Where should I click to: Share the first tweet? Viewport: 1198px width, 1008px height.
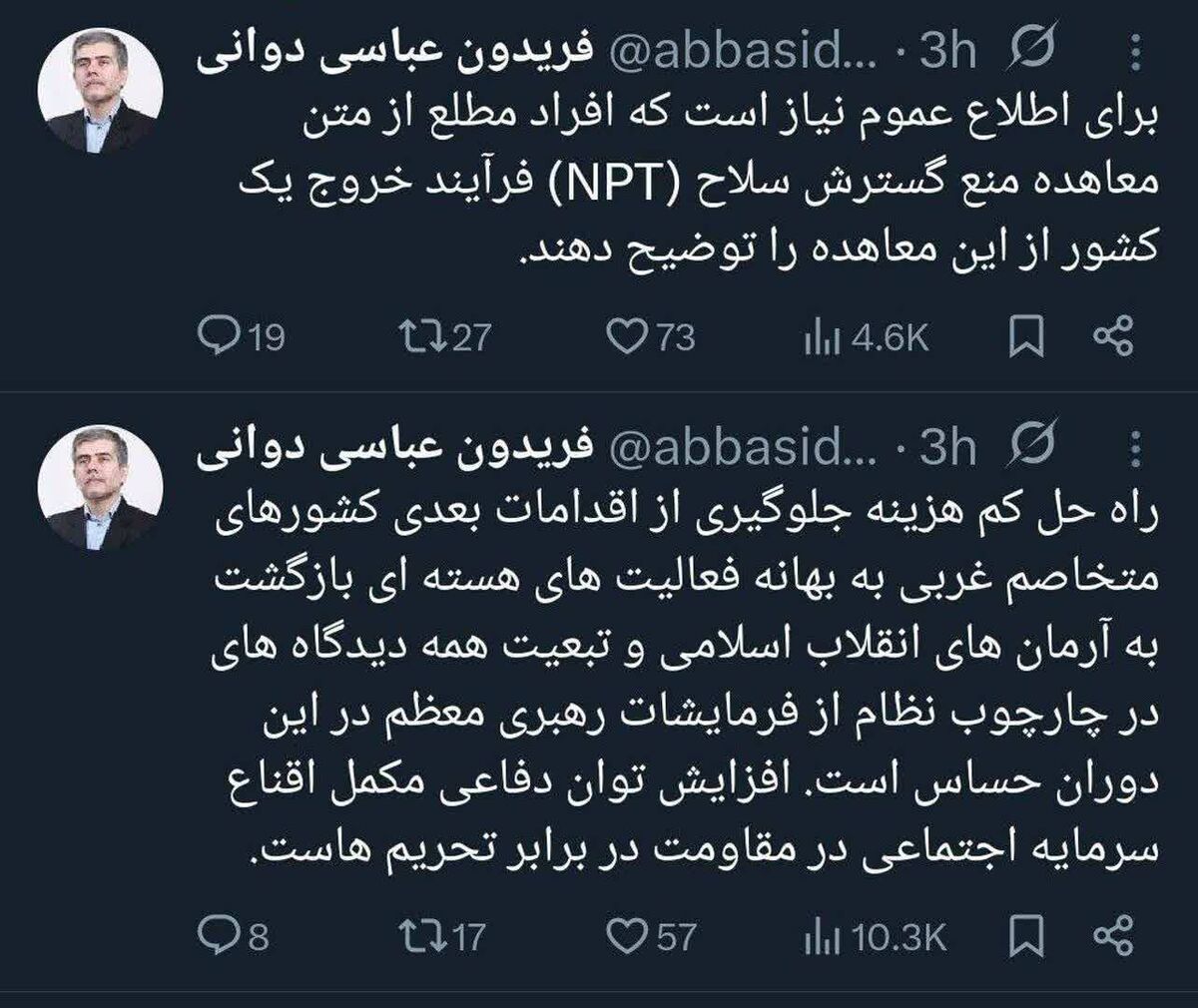[1113, 337]
